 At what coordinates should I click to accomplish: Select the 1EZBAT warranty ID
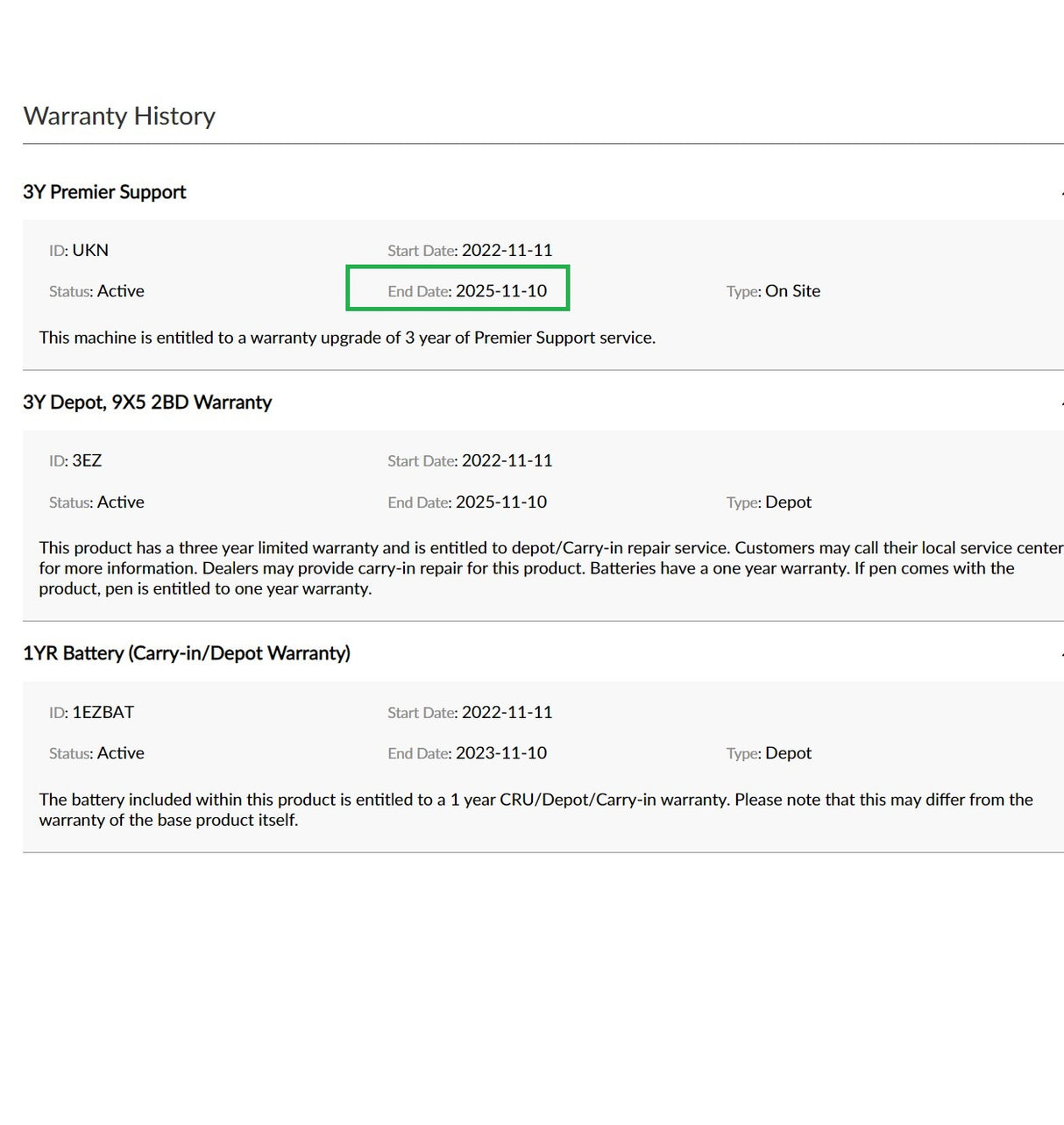[103, 712]
